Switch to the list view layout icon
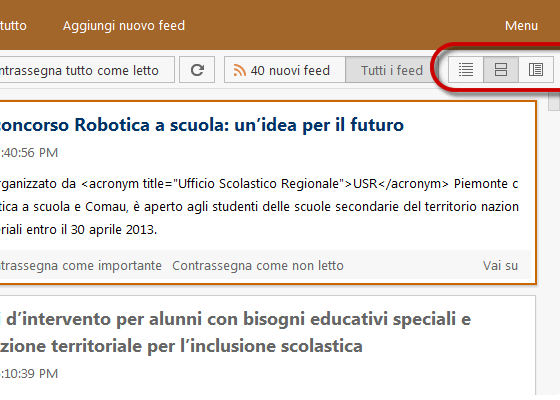This screenshot has width=560, height=400. 466,70
